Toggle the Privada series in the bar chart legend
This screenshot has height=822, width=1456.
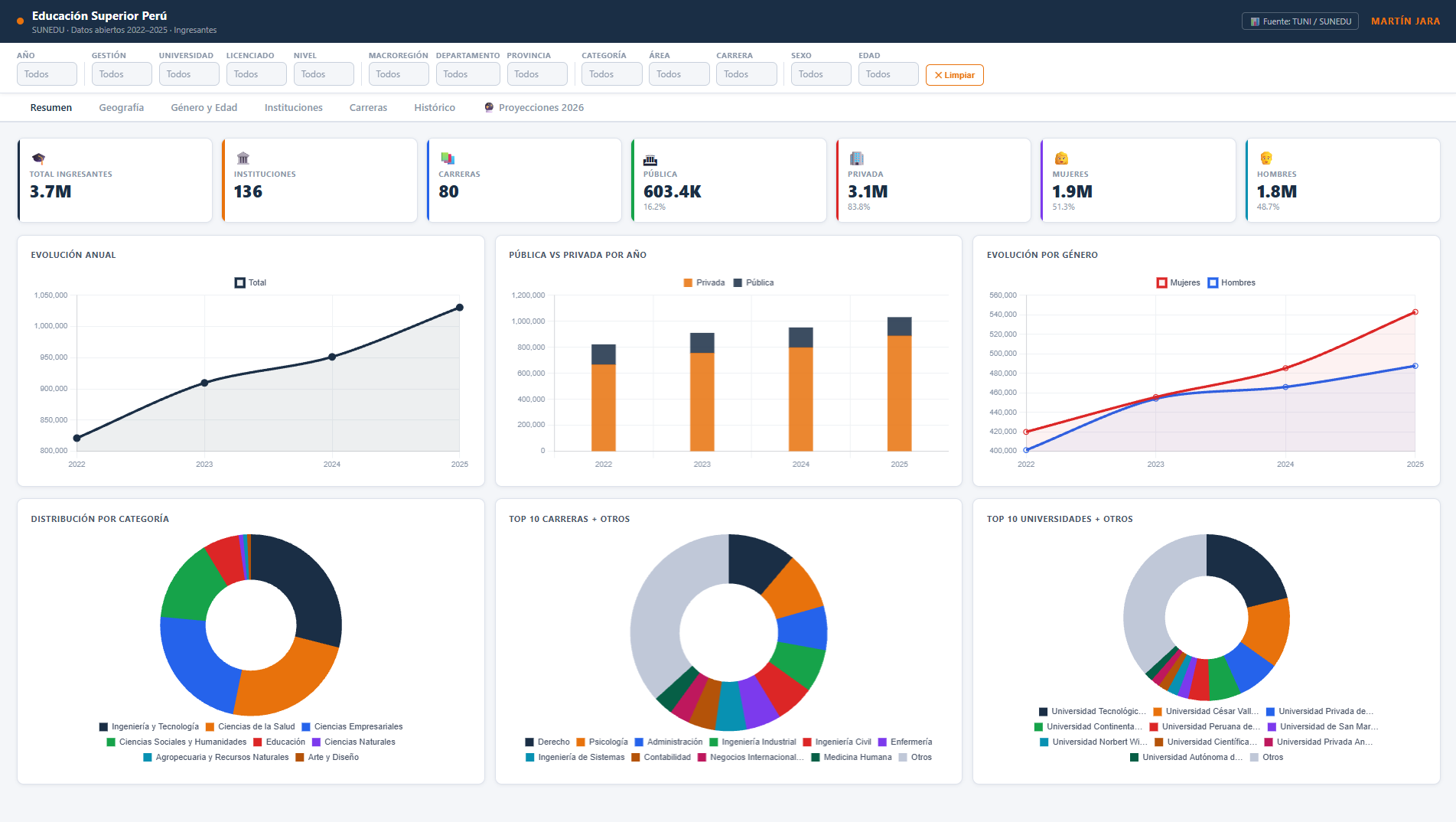[x=704, y=282]
